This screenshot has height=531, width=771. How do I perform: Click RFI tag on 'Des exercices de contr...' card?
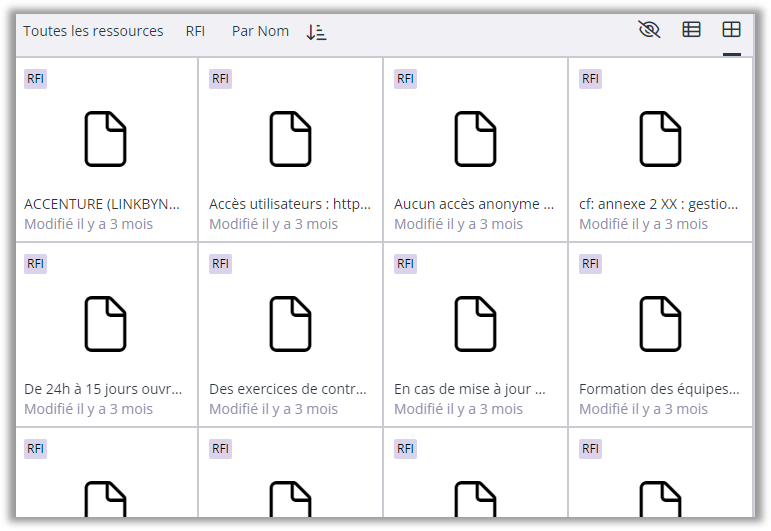tap(220, 264)
